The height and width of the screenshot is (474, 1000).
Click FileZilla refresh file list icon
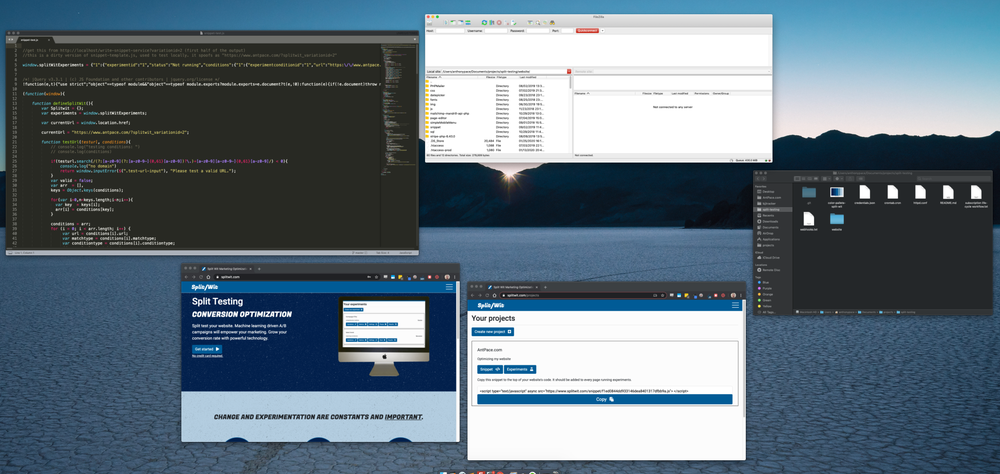point(485,22)
